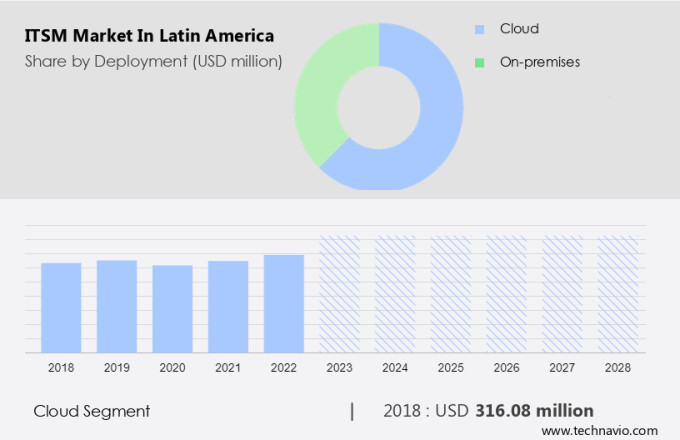The image size is (680, 440).
Task: Select the 2019 bar in the chart
Action: point(117,306)
